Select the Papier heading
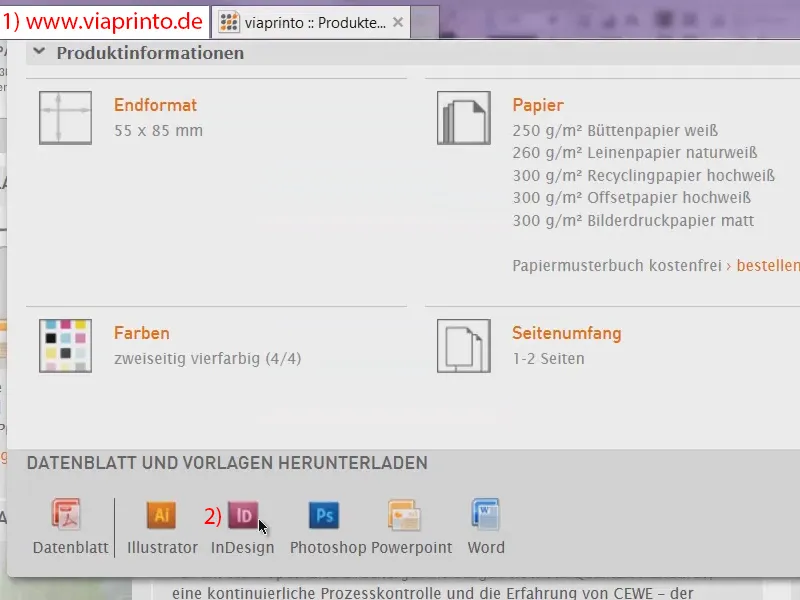The width and height of the screenshot is (800, 600). pos(538,105)
